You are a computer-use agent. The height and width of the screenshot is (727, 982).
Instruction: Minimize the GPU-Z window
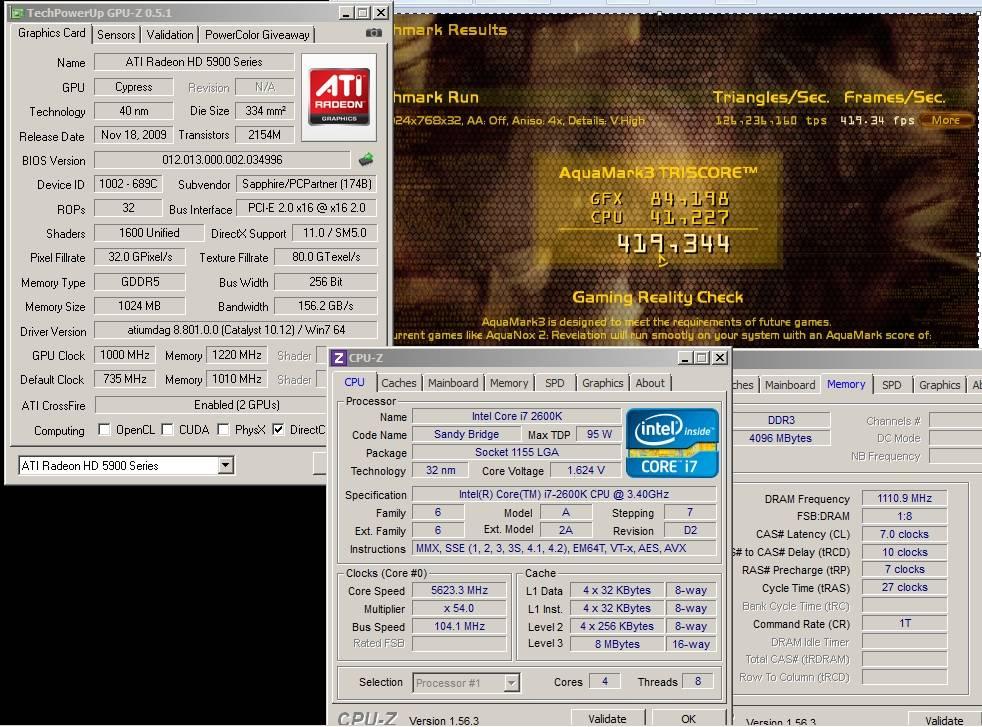click(x=346, y=13)
